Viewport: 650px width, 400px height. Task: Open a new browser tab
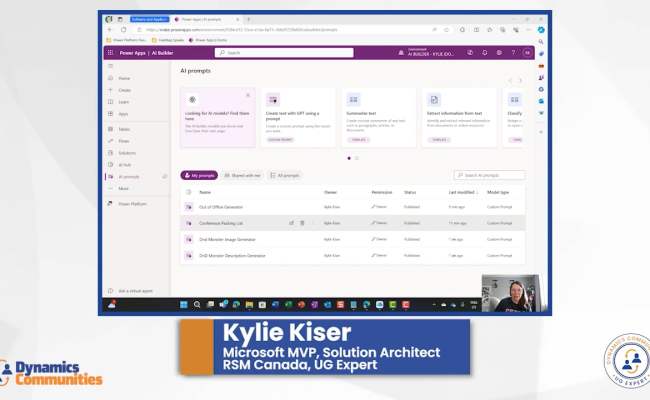point(248,19)
